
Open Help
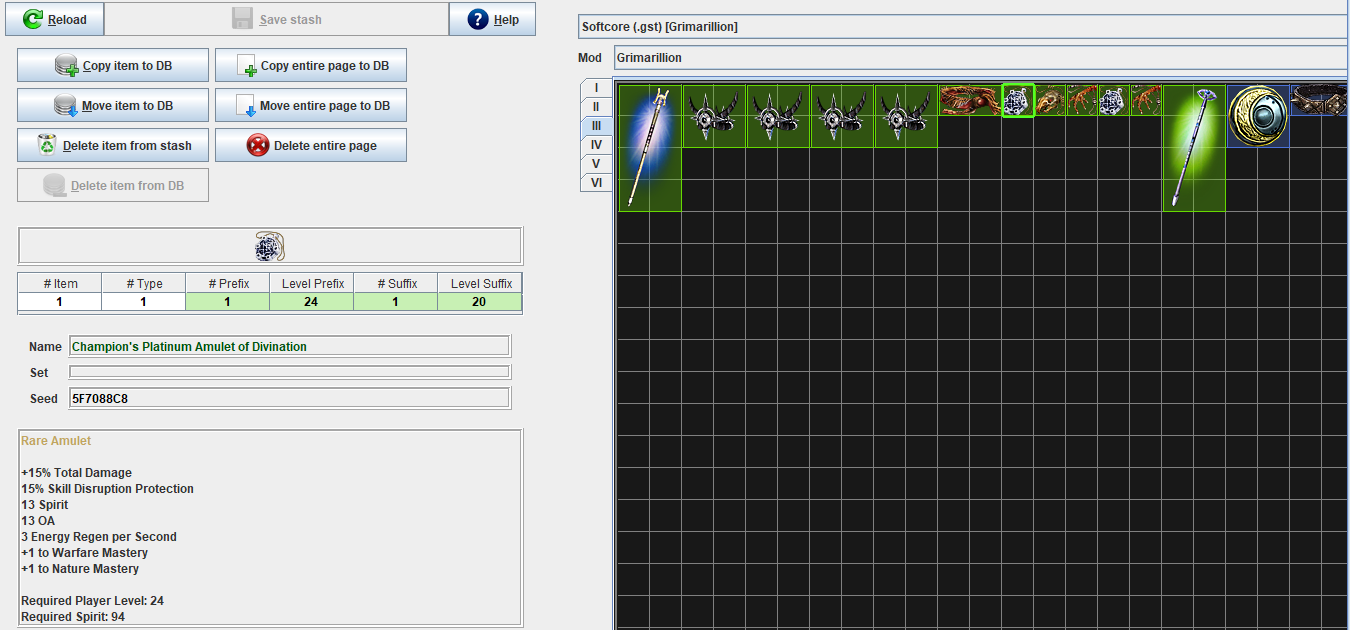(x=492, y=19)
